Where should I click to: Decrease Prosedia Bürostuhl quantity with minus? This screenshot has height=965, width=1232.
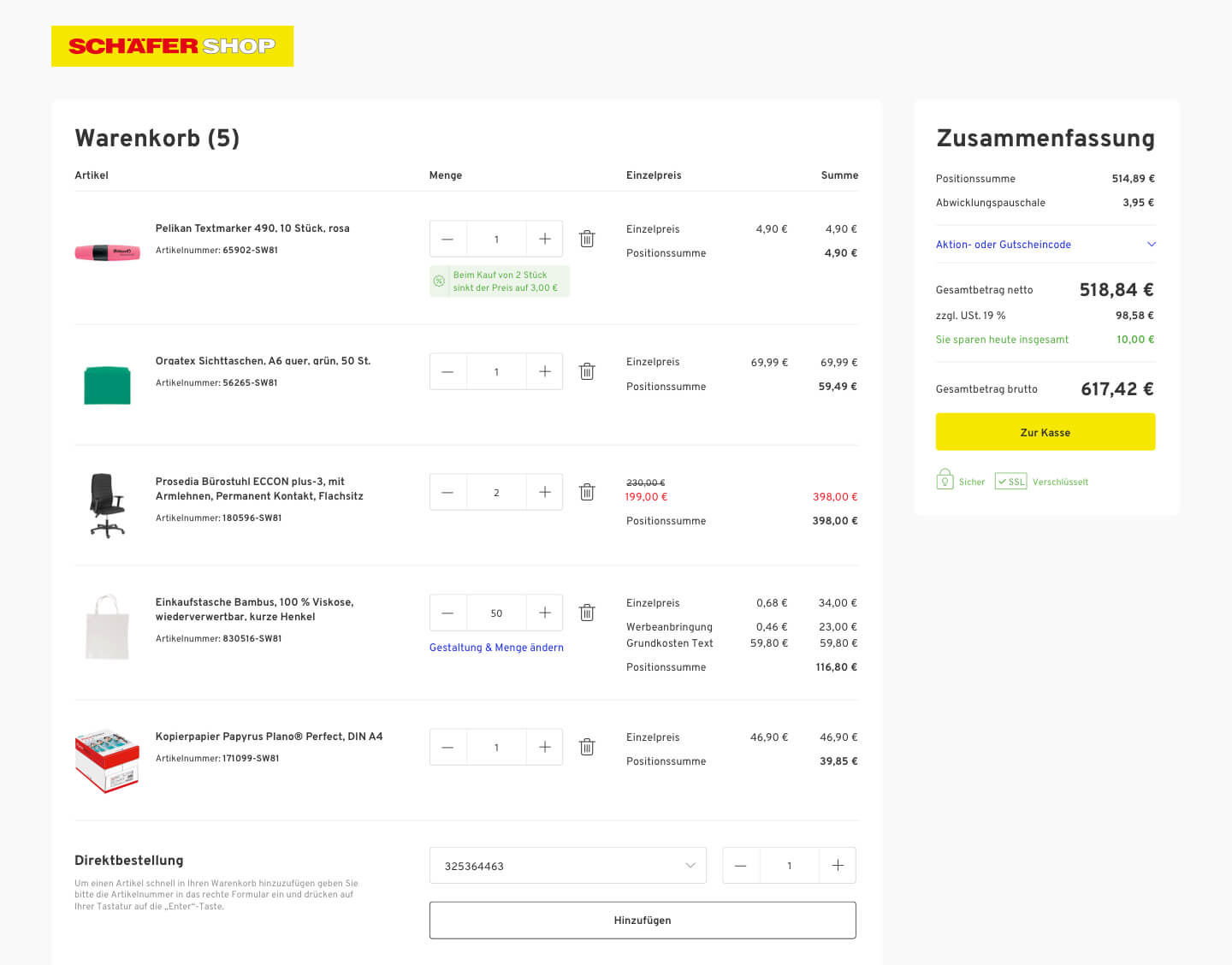[447, 492]
